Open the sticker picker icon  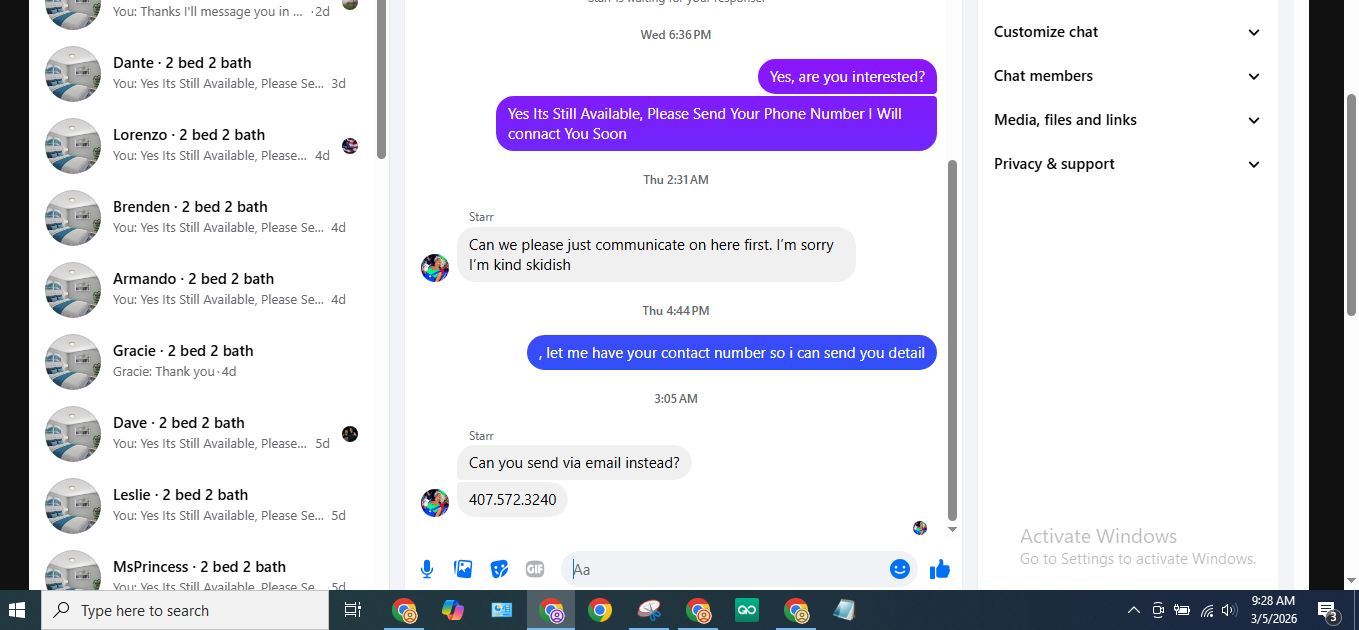point(499,569)
